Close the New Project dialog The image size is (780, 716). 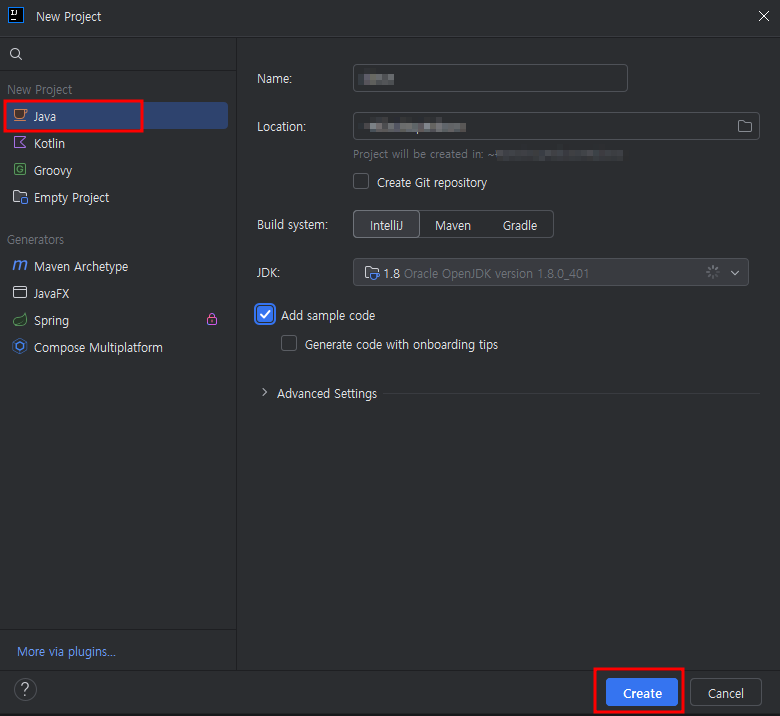pyautogui.click(x=764, y=16)
